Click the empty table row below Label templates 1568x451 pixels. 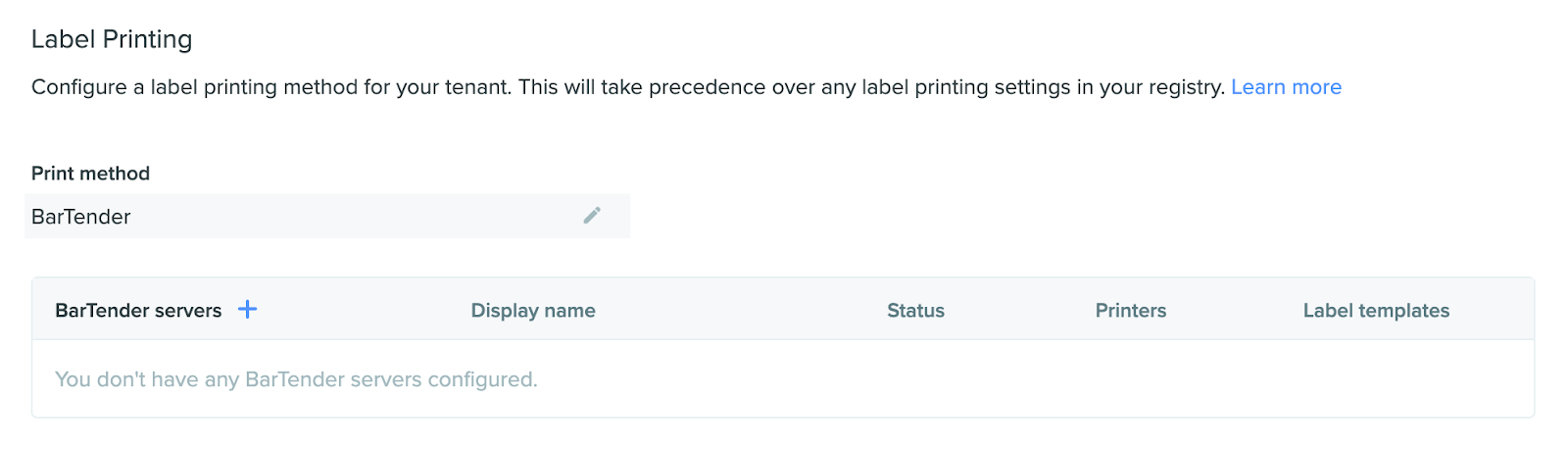(1375, 379)
